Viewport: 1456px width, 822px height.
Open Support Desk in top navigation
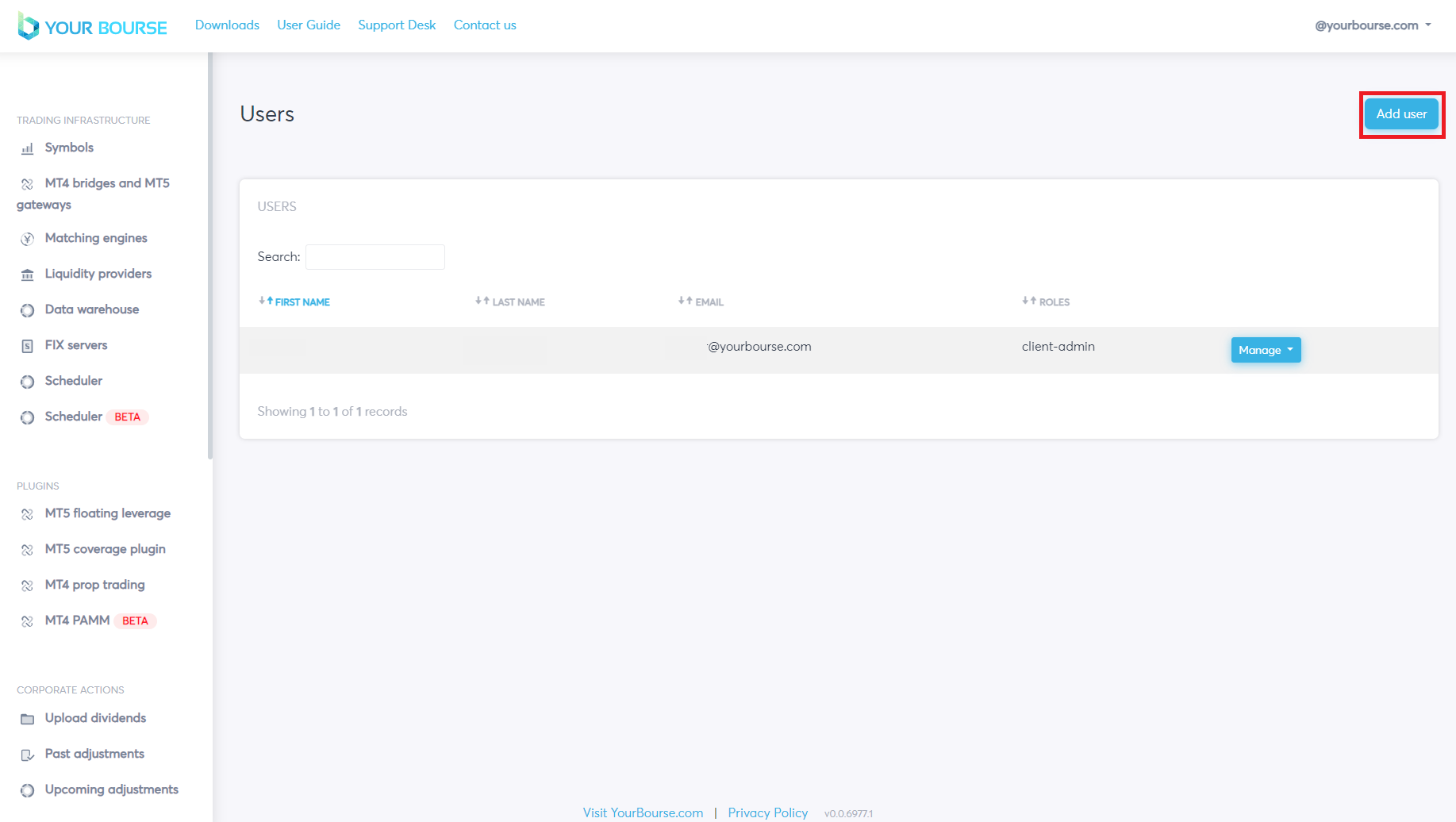click(397, 25)
